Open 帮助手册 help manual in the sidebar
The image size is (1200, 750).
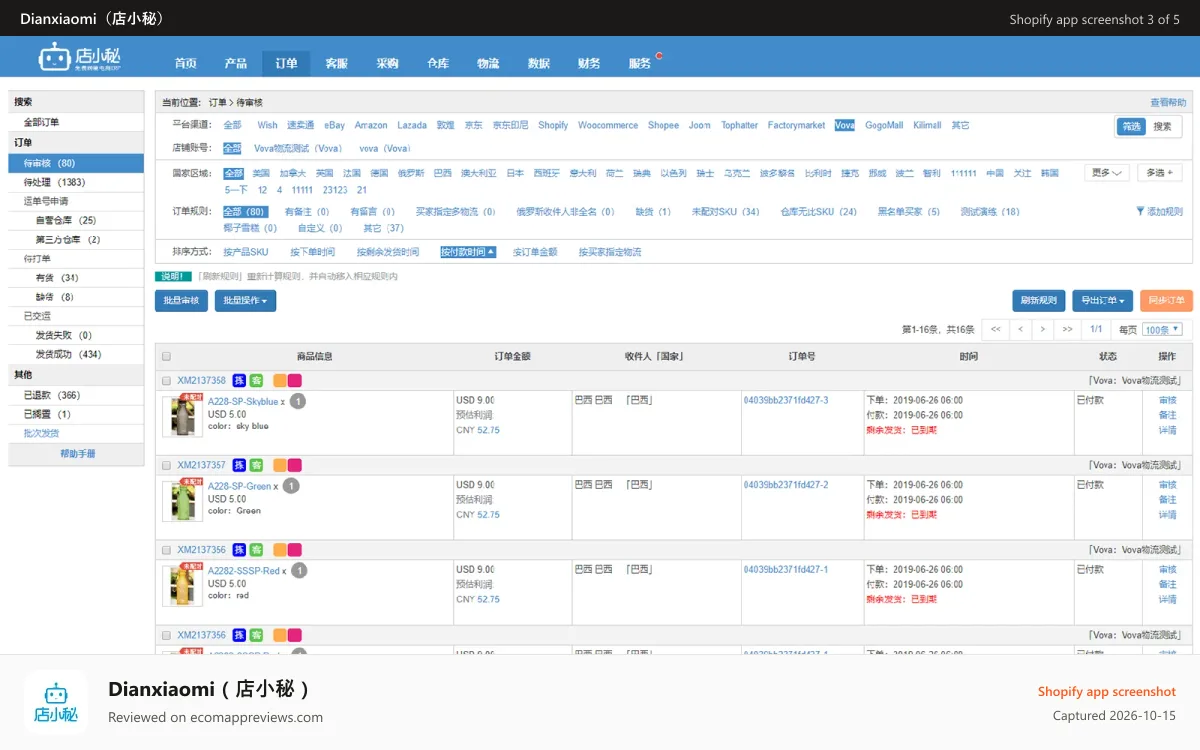click(77, 453)
